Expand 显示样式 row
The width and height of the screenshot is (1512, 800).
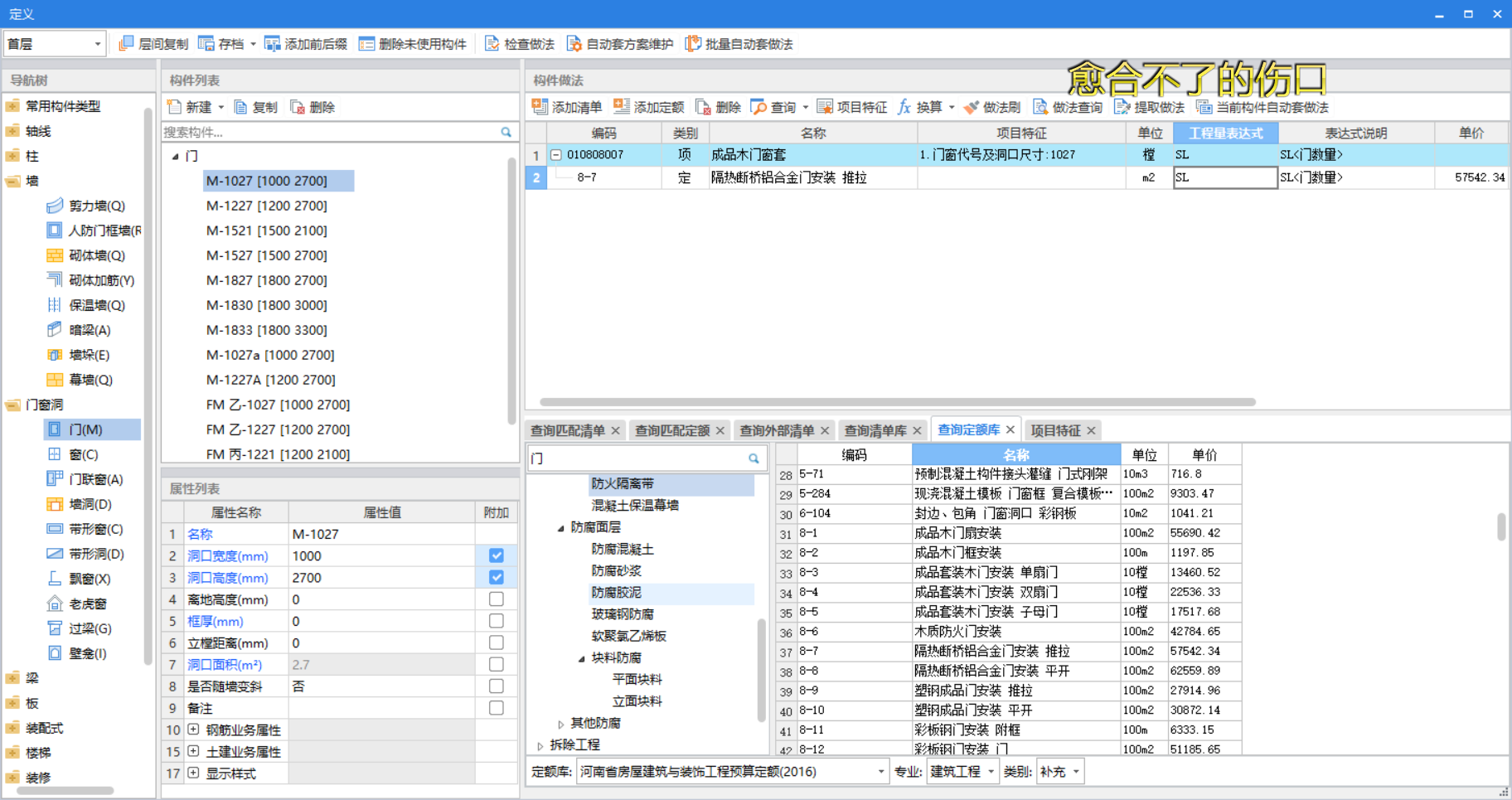point(193,773)
